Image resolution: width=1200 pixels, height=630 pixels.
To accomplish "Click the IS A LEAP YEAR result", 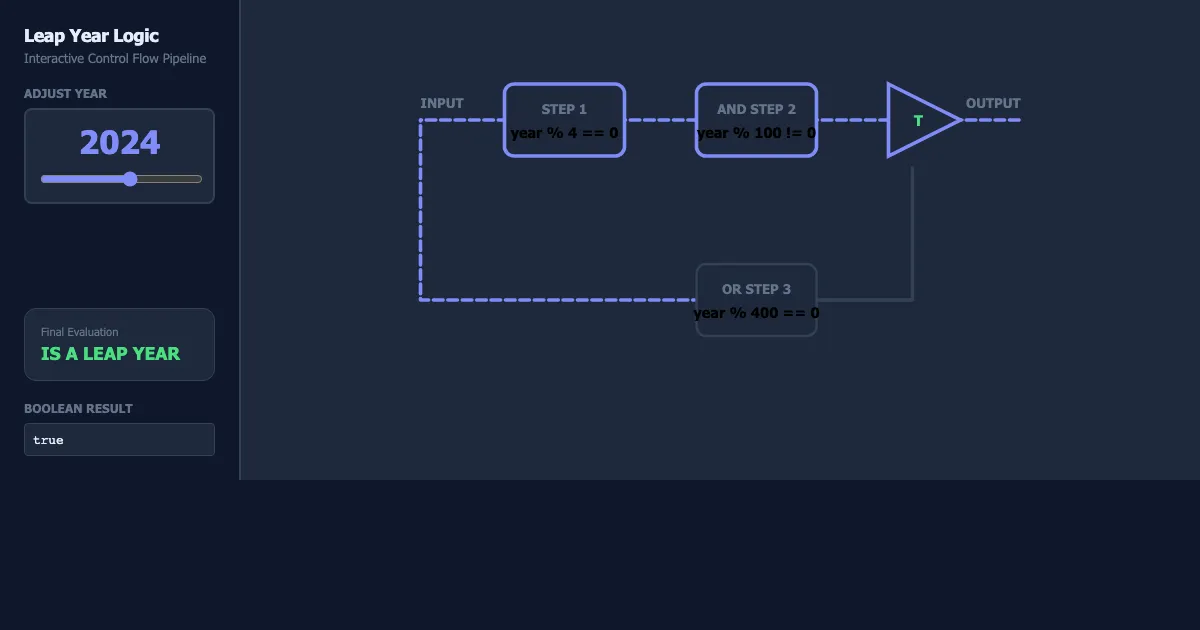I will [x=110, y=353].
